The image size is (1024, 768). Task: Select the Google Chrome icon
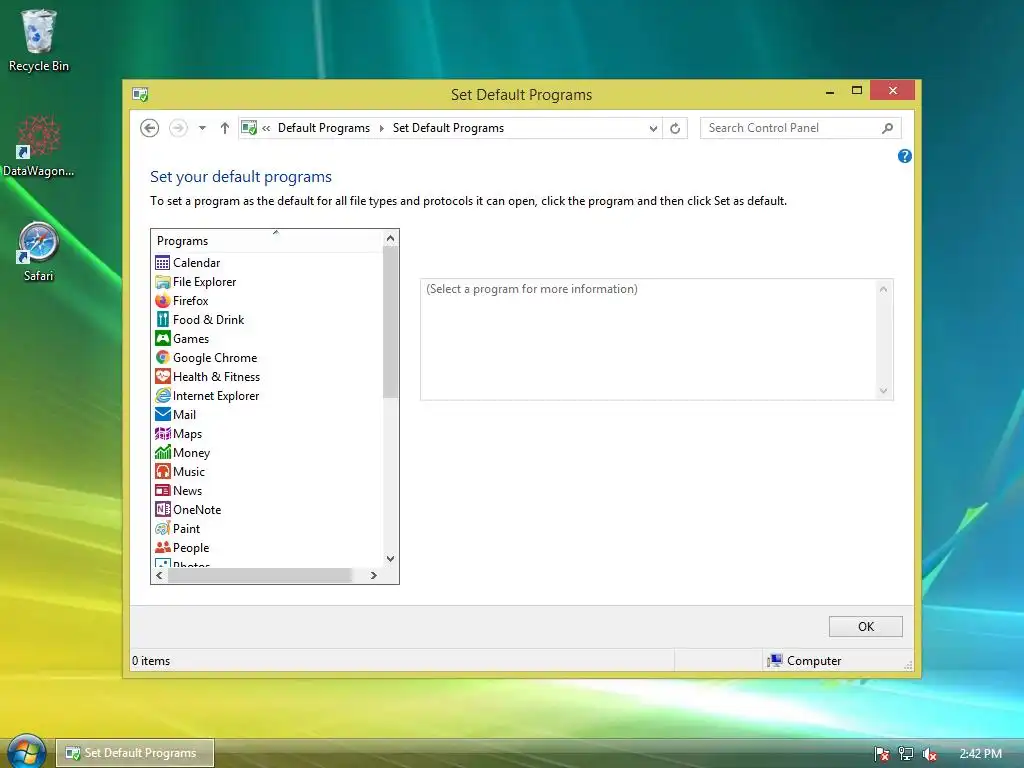pyautogui.click(x=163, y=358)
